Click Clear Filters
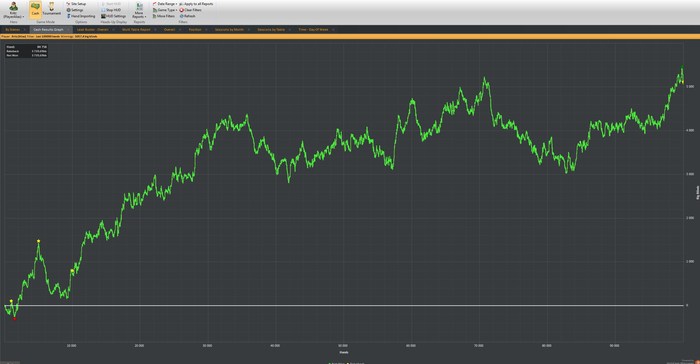Viewport: 700px width, 364px height. [x=191, y=10]
